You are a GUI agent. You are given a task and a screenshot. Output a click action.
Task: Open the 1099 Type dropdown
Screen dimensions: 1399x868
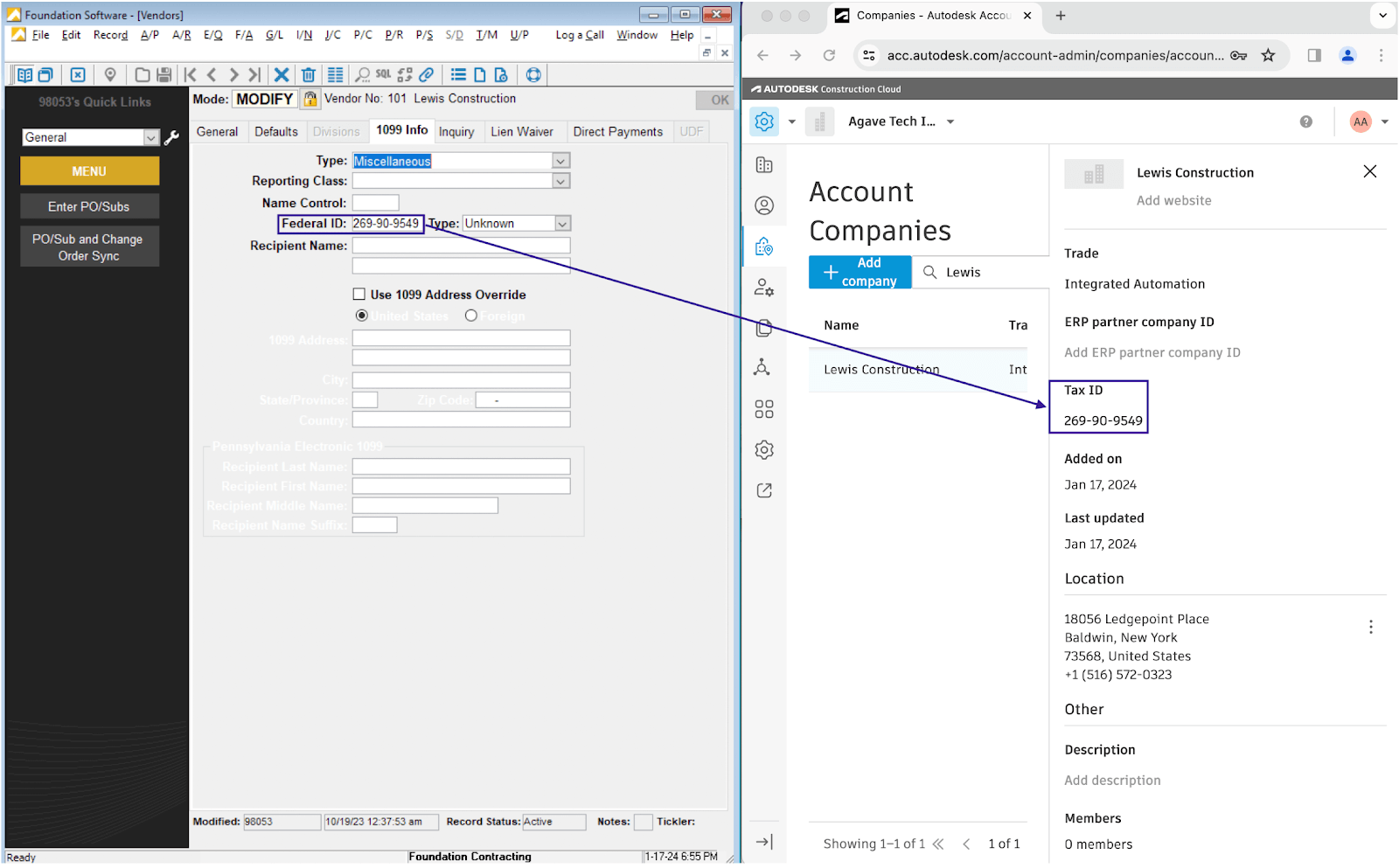(x=560, y=161)
